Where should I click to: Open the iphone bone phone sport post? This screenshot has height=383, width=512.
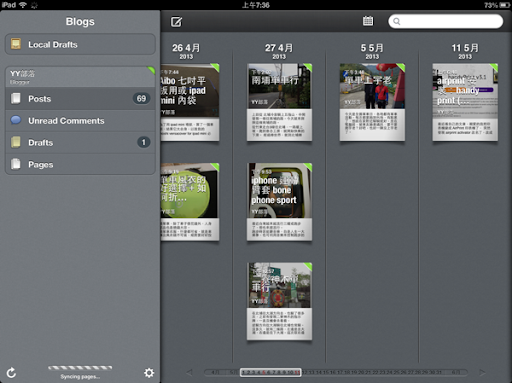point(279,202)
